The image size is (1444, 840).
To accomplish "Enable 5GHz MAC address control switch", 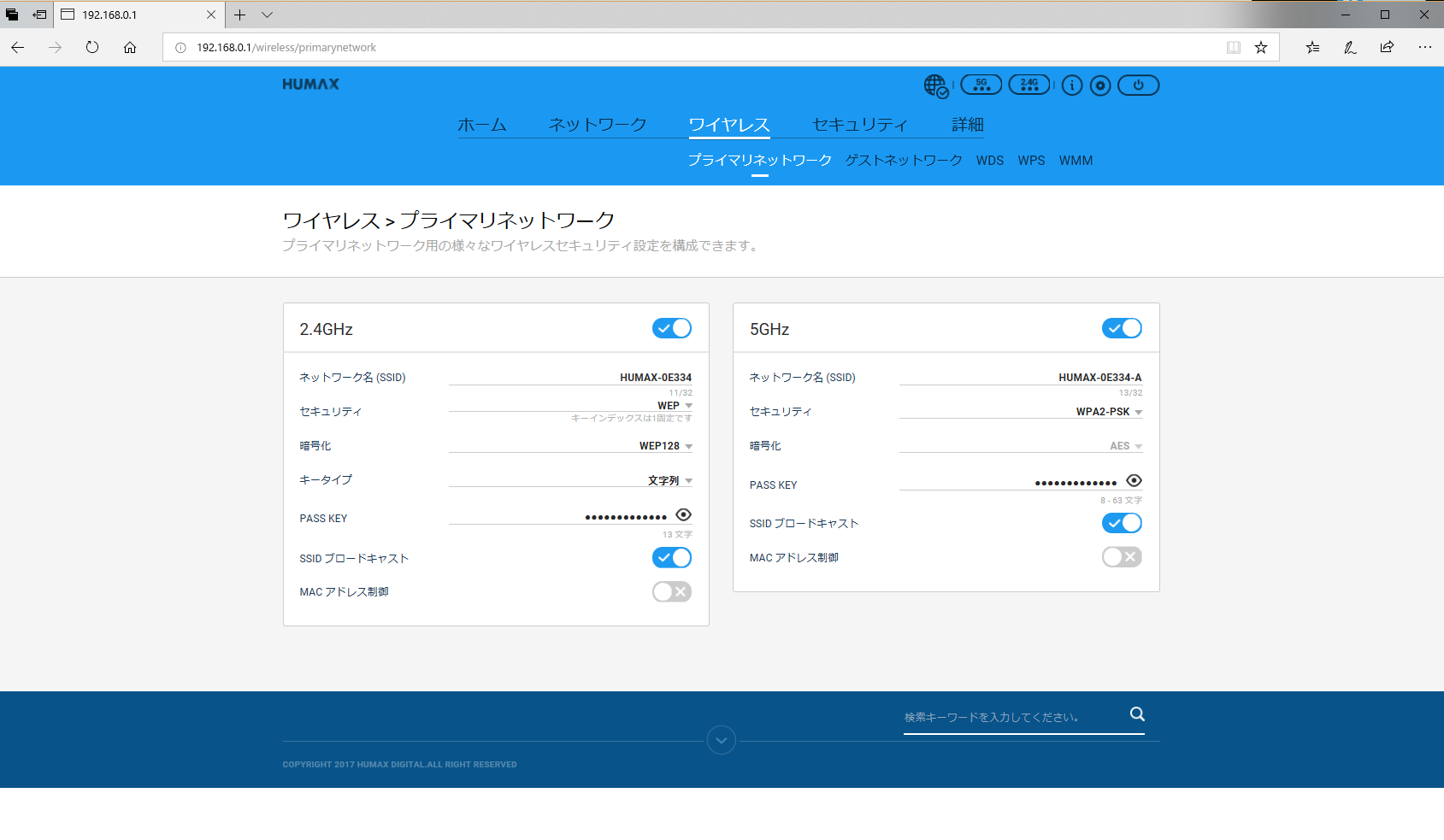I will point(1122,557).
